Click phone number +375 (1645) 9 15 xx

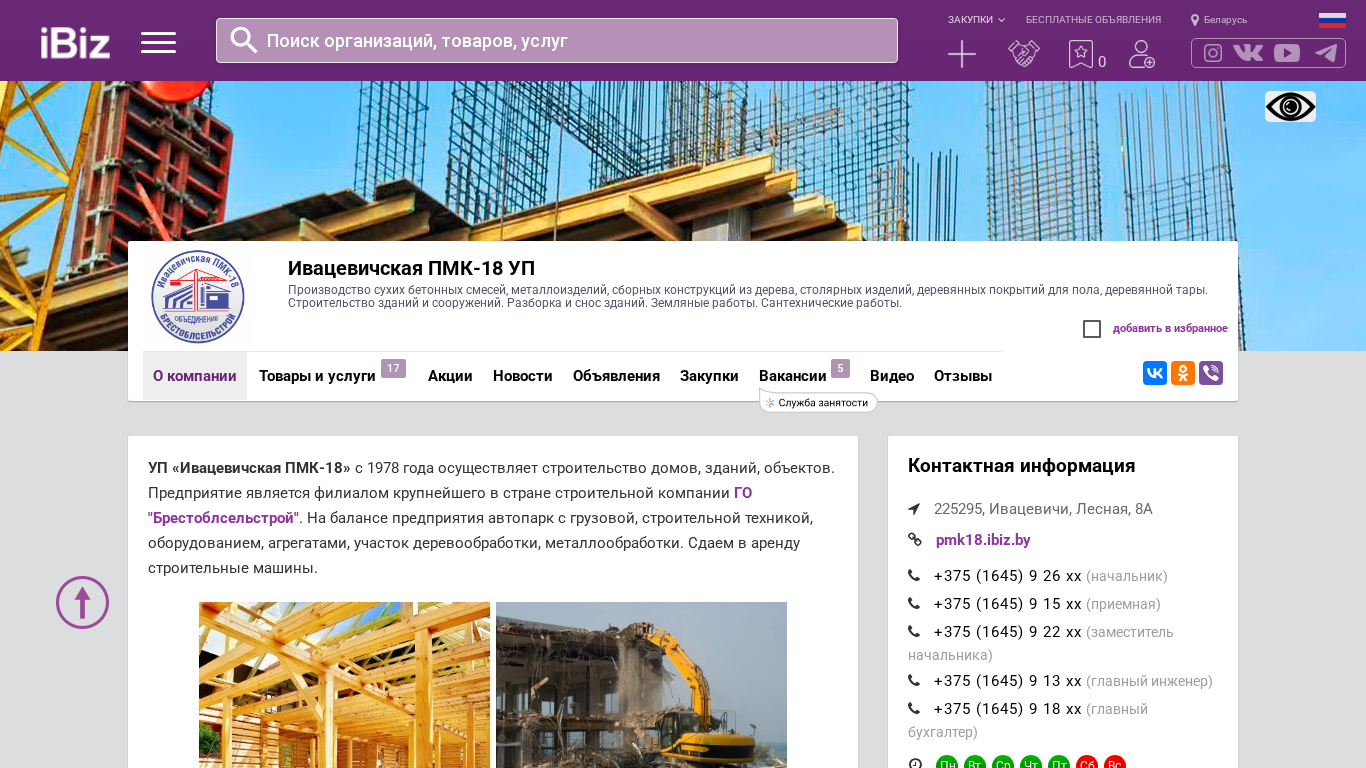pos(1007,604)
